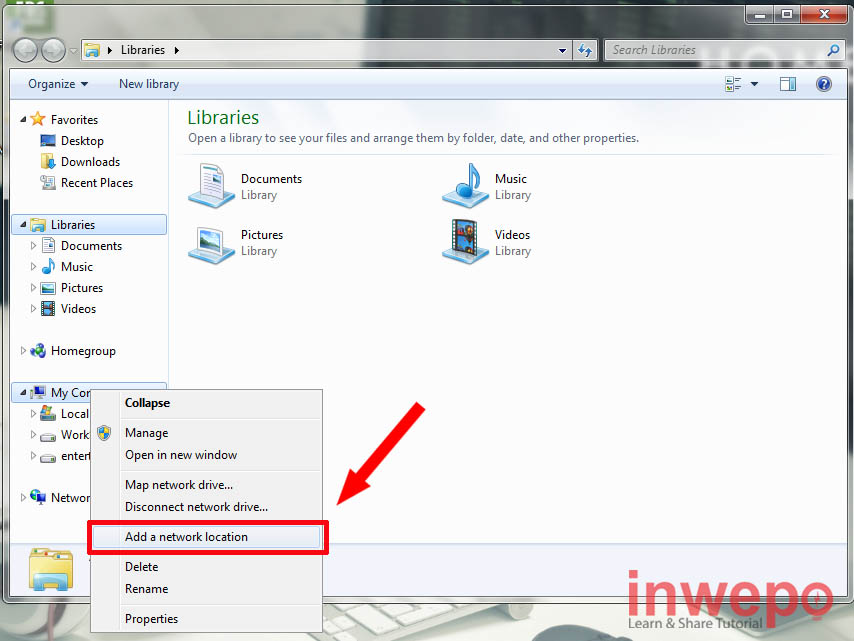The height and width of the screenshot is (641, 854).
Task: Select the Videos library large icon
Action: [466, 242]
